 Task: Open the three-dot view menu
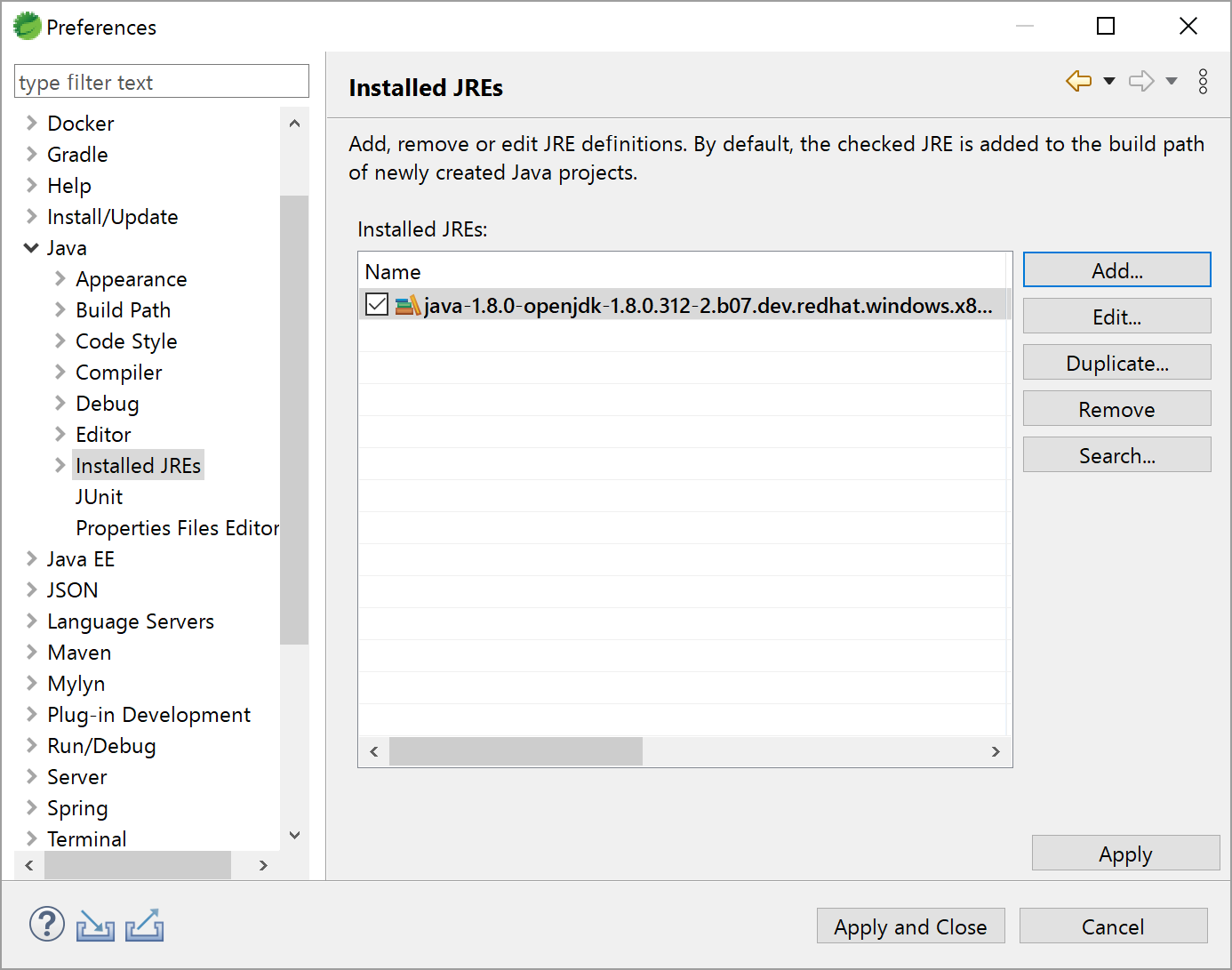click(1203, 82)
